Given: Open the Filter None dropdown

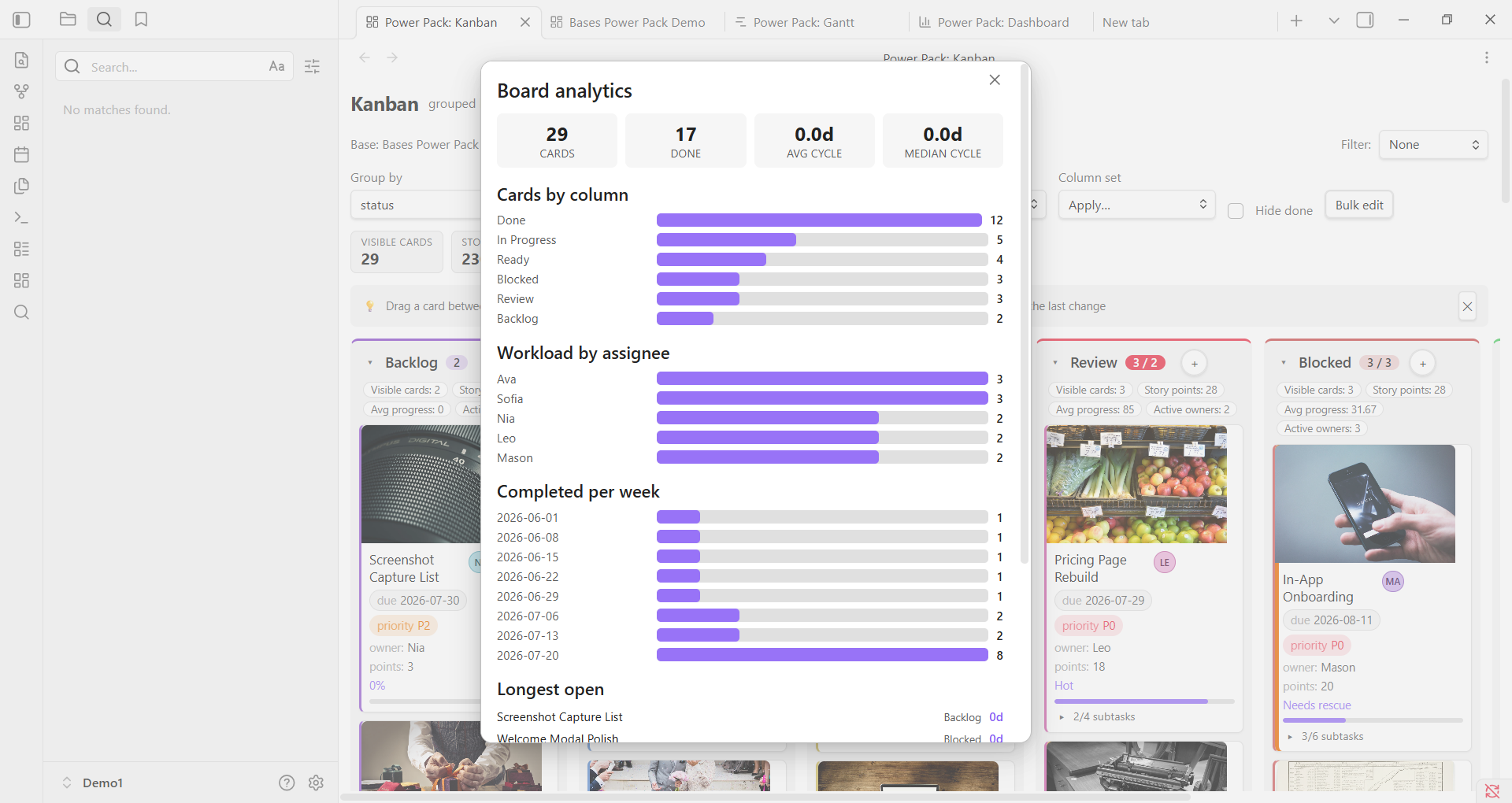Looking at the screenshot, I should (1433, 145).
